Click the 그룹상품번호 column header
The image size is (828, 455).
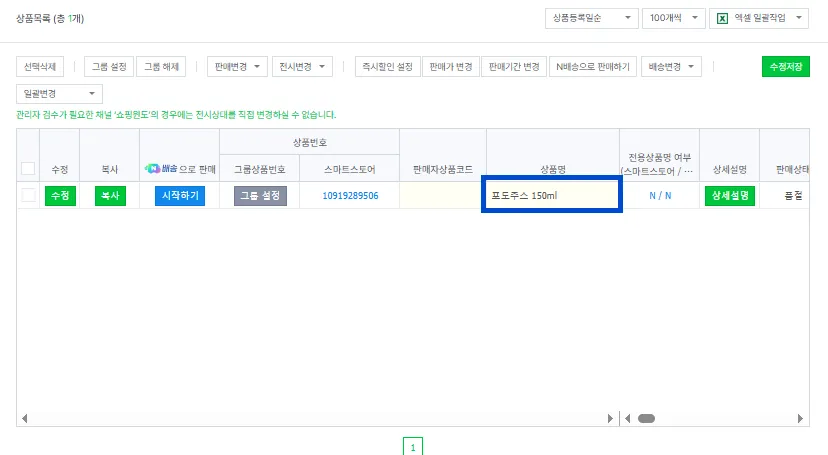point(260,169)
